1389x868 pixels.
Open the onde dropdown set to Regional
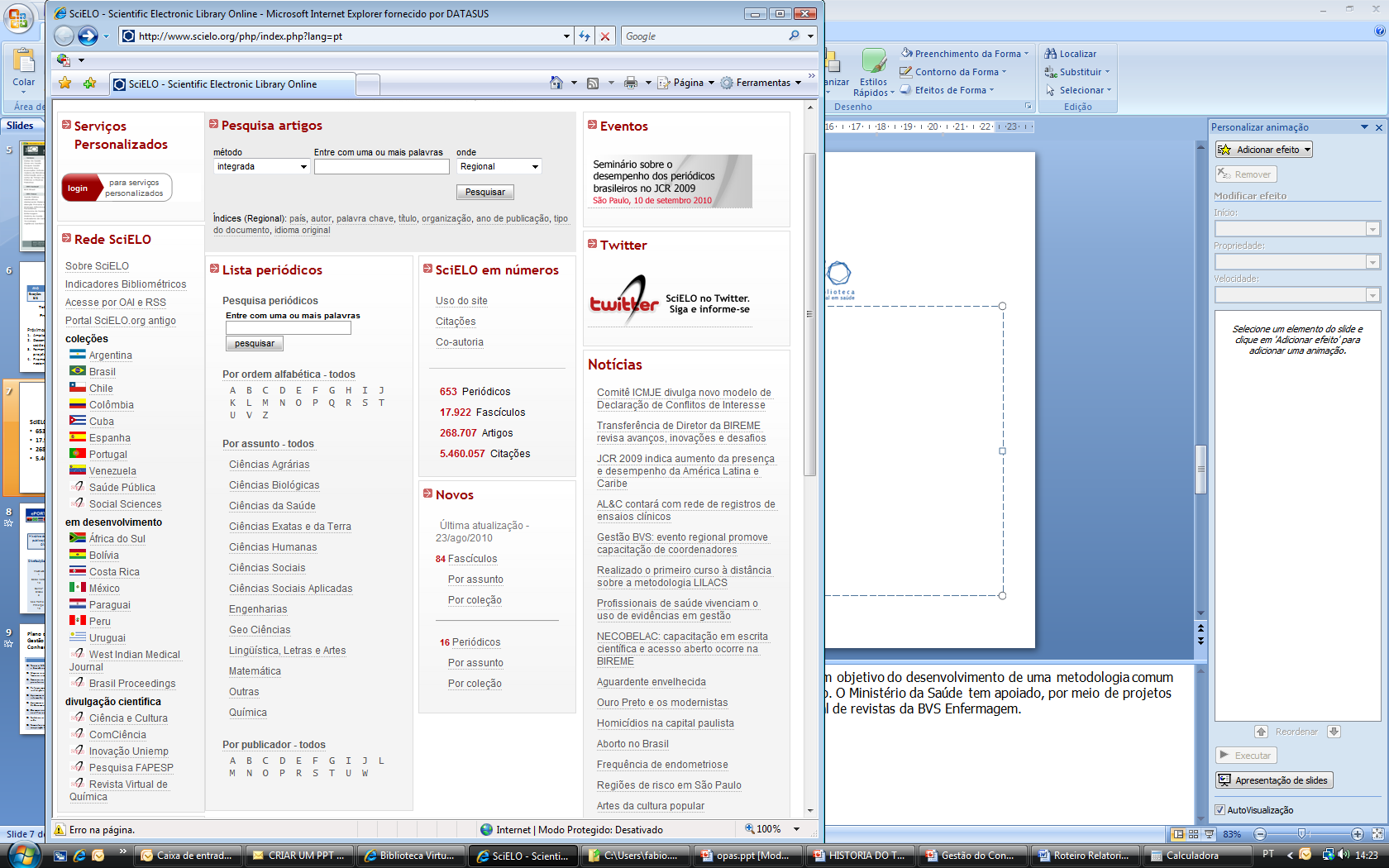499,166
